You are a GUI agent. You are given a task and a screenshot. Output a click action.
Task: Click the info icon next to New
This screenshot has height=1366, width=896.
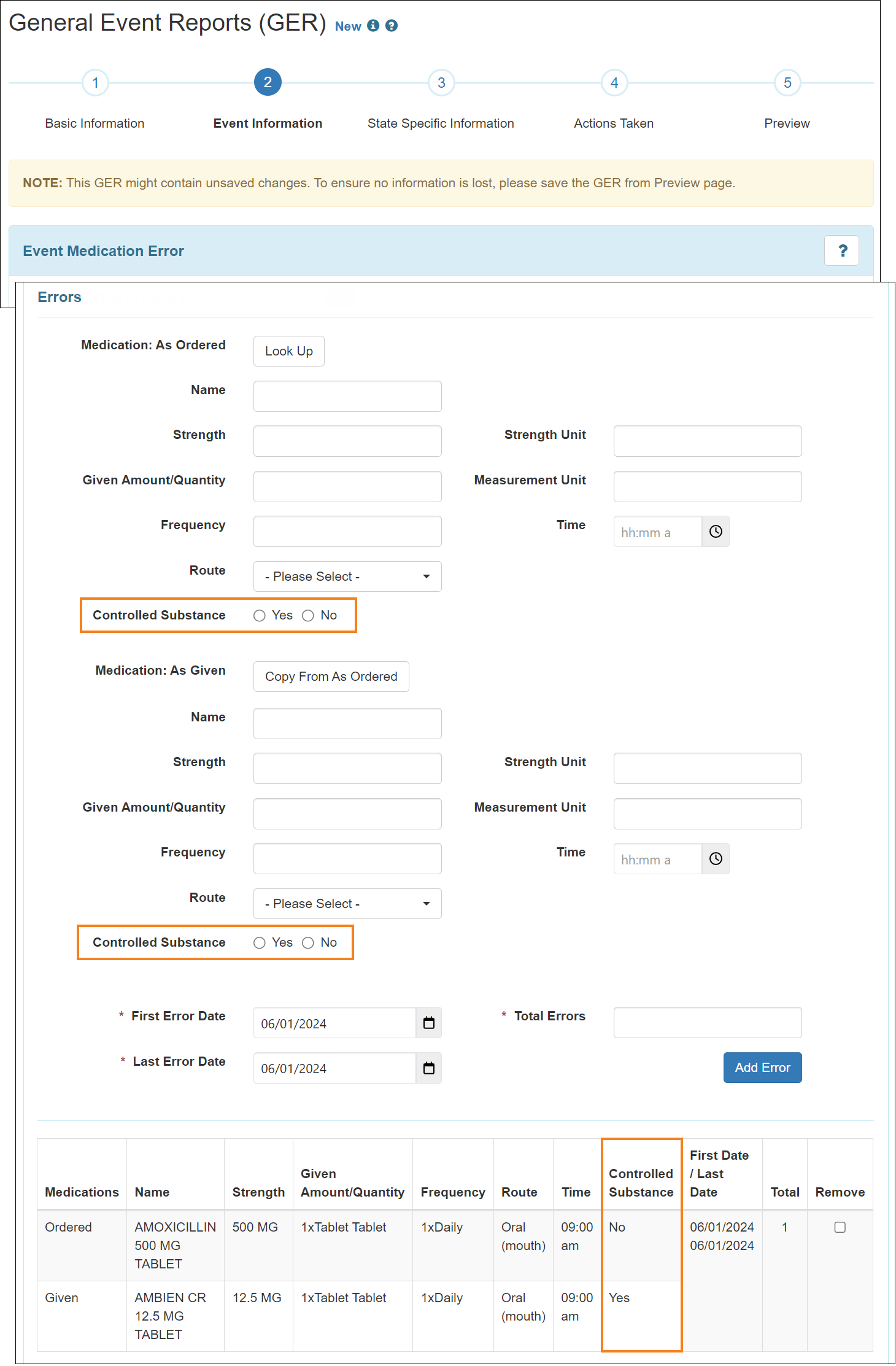(373, 26)
